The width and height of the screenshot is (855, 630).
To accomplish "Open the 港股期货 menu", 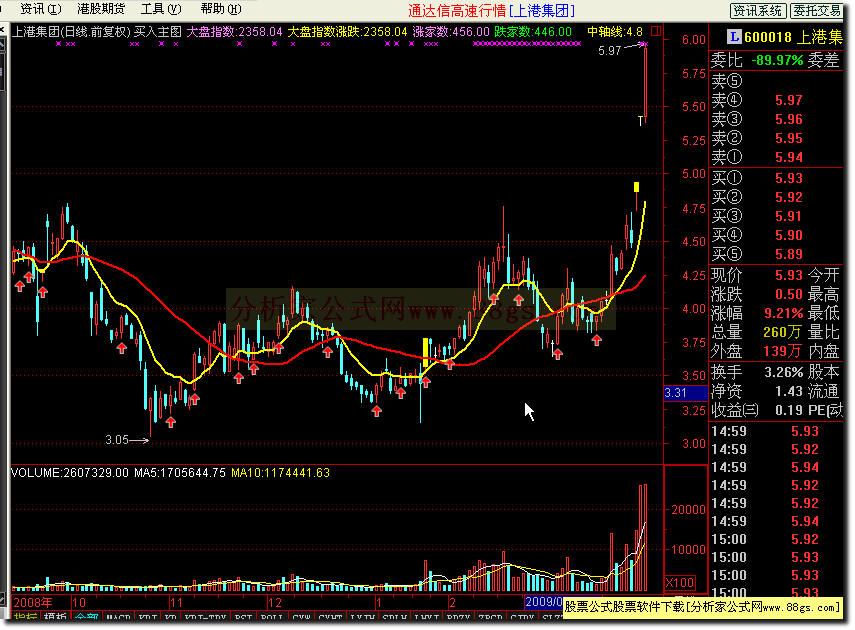I will (x=101, y=9).
